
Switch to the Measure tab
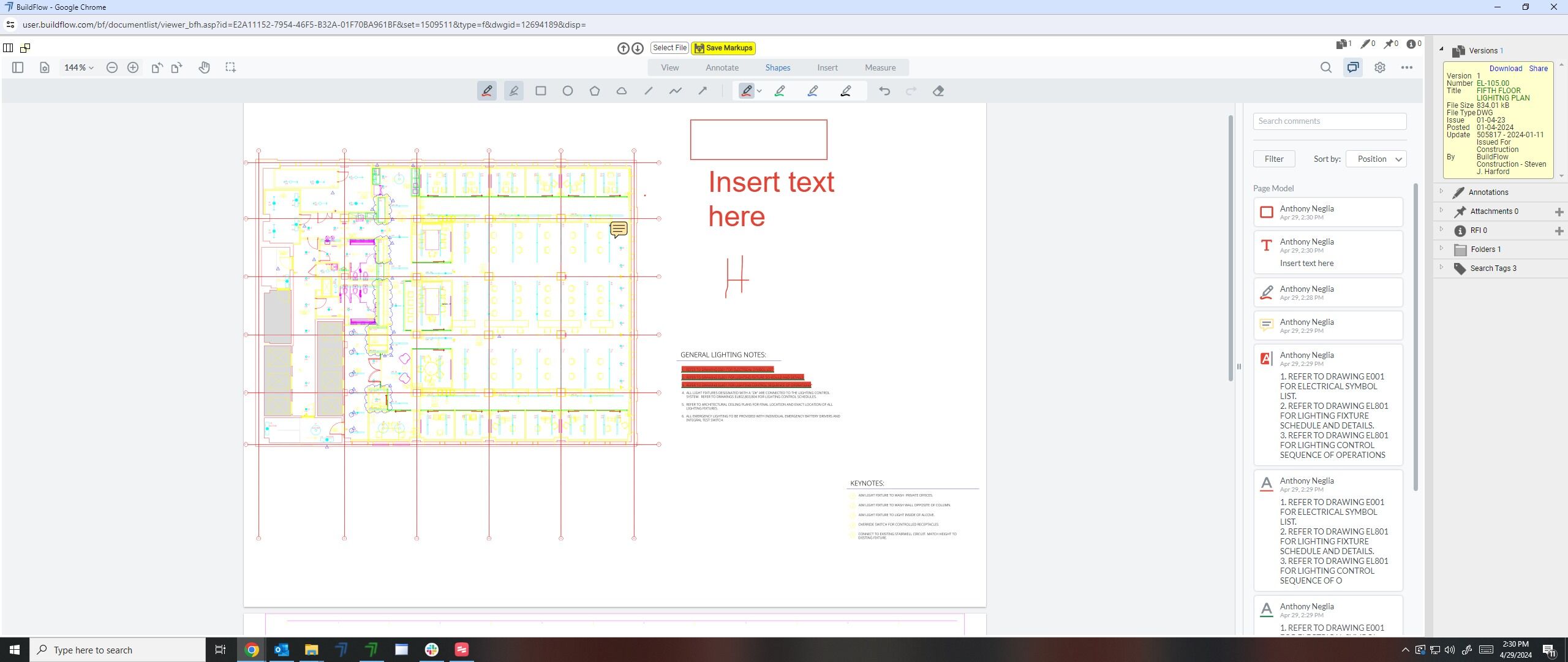click(x=880, y=67)
